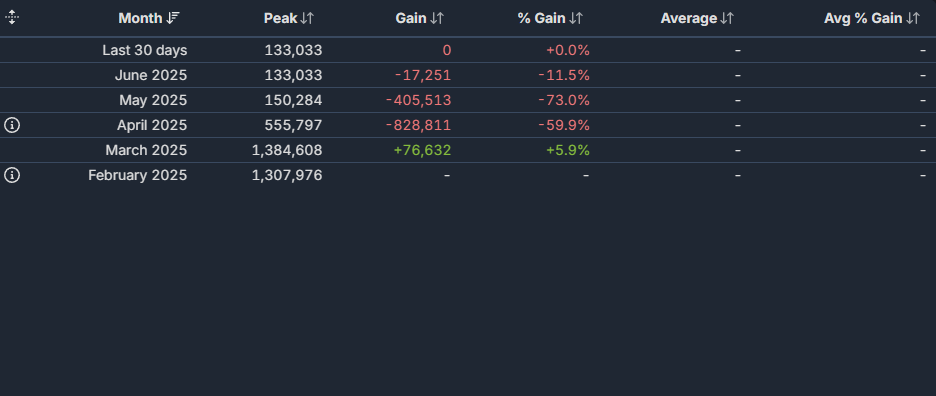Click the sort arrows icon next to % Gain
Viewport: 936px width, 396px height.
(575, 19)
